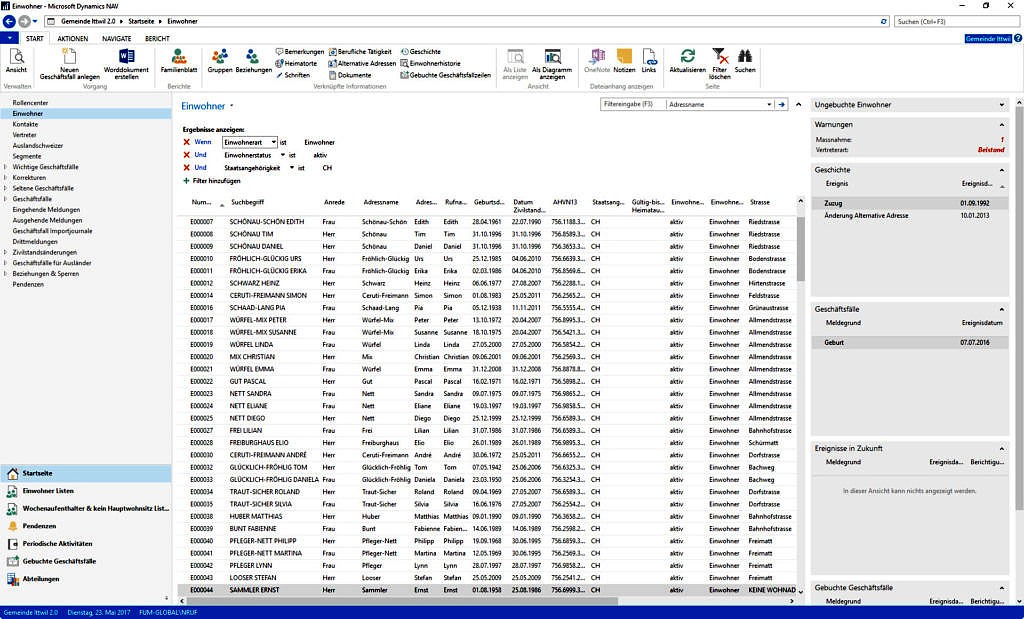The height and width of the screenshot is (619, 1024).
Task: Open Schriften in the ribbon
Action: [x=293, y=75]
